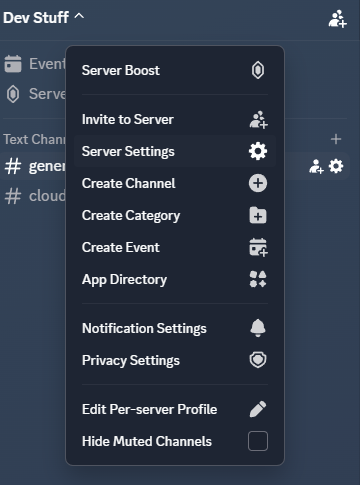The image size is (360, 485).
Task: Click the Hide Muted Channels label
Action: click(x=147, y=441)
